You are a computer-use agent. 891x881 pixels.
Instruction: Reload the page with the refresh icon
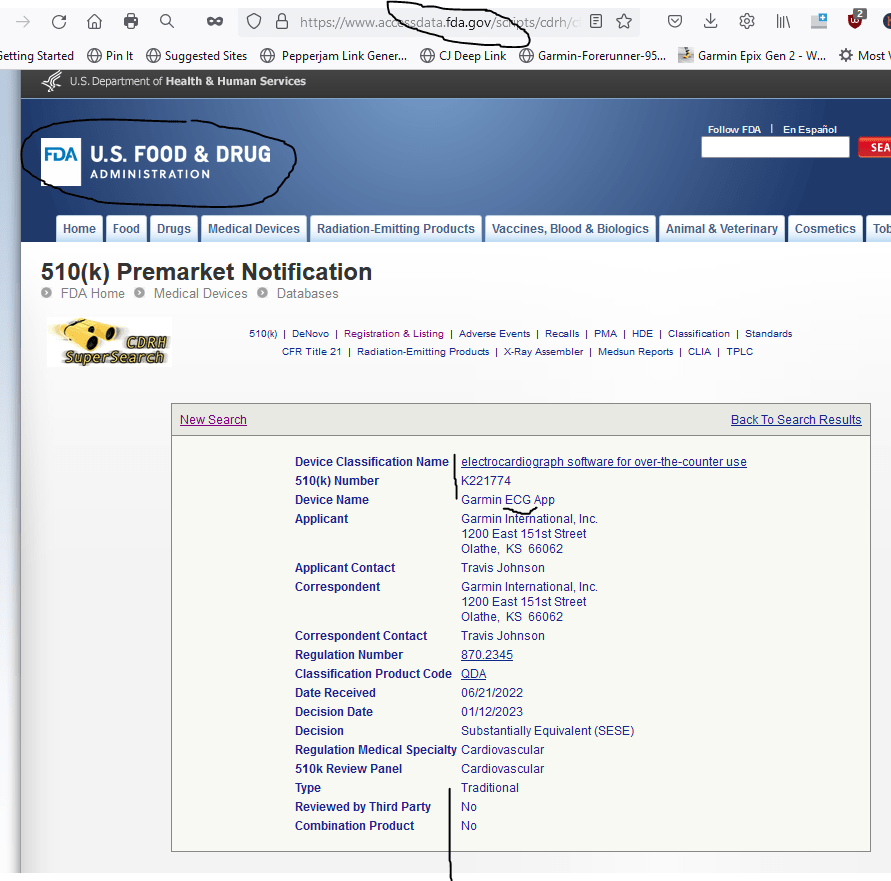click(x=59, y=21)
